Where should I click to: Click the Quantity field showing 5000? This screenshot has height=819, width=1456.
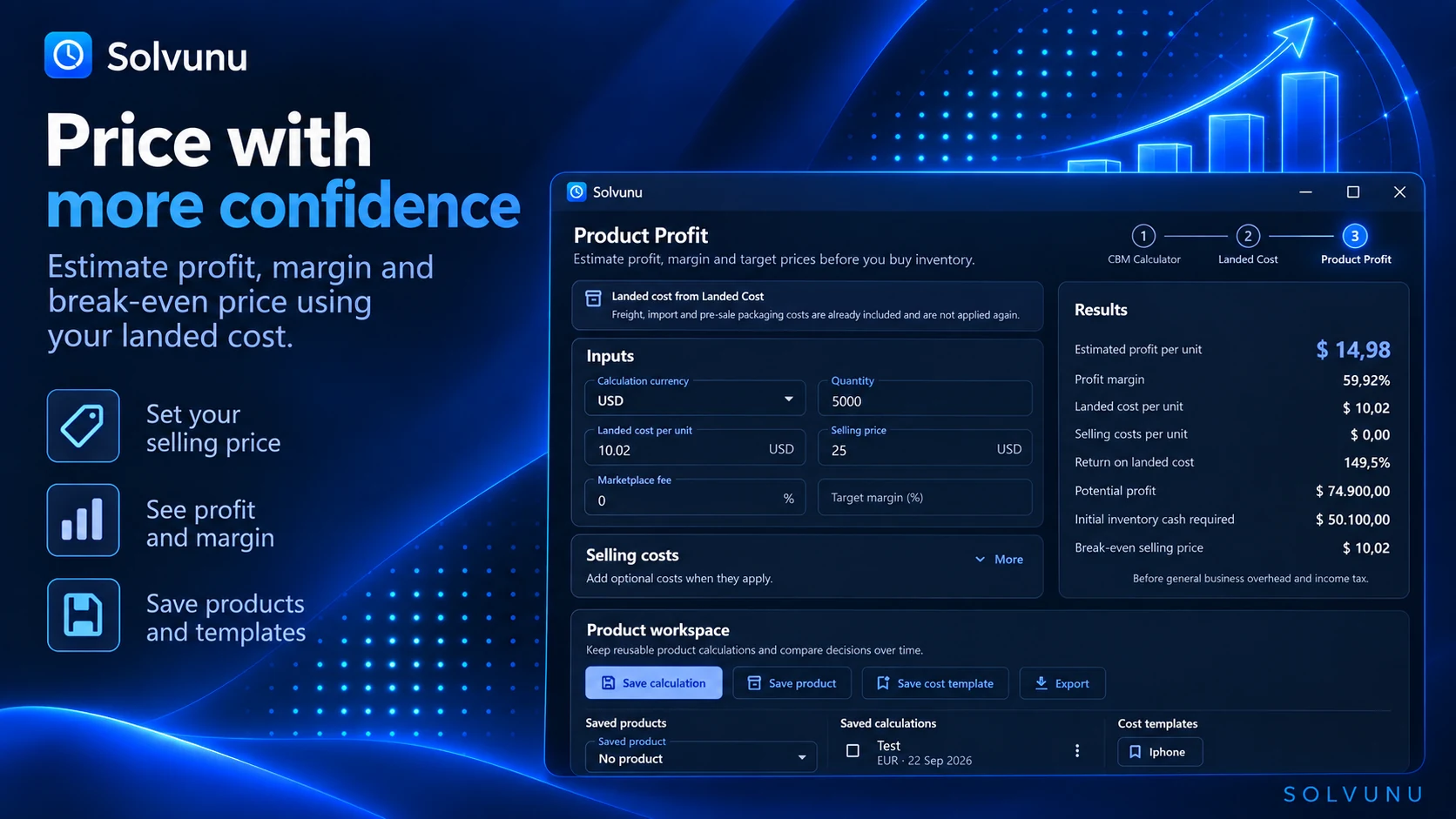(925, 399)
